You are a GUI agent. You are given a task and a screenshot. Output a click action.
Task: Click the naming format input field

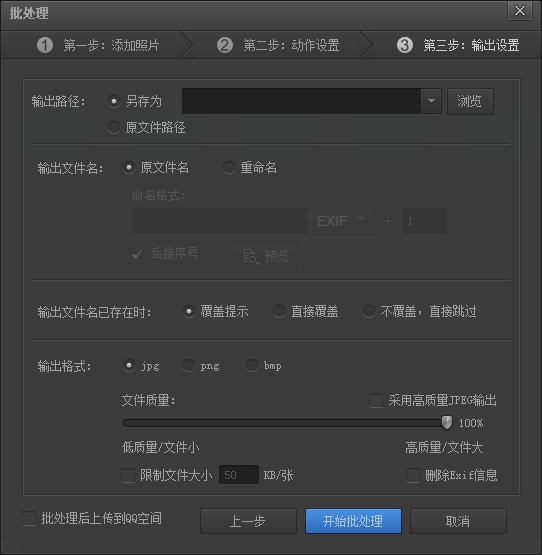219,221
